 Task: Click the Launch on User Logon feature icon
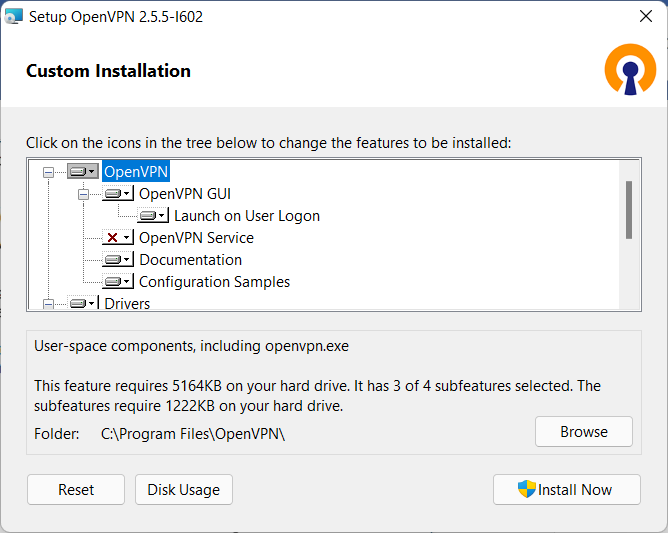pyautogui.click(x=153, y=216)
